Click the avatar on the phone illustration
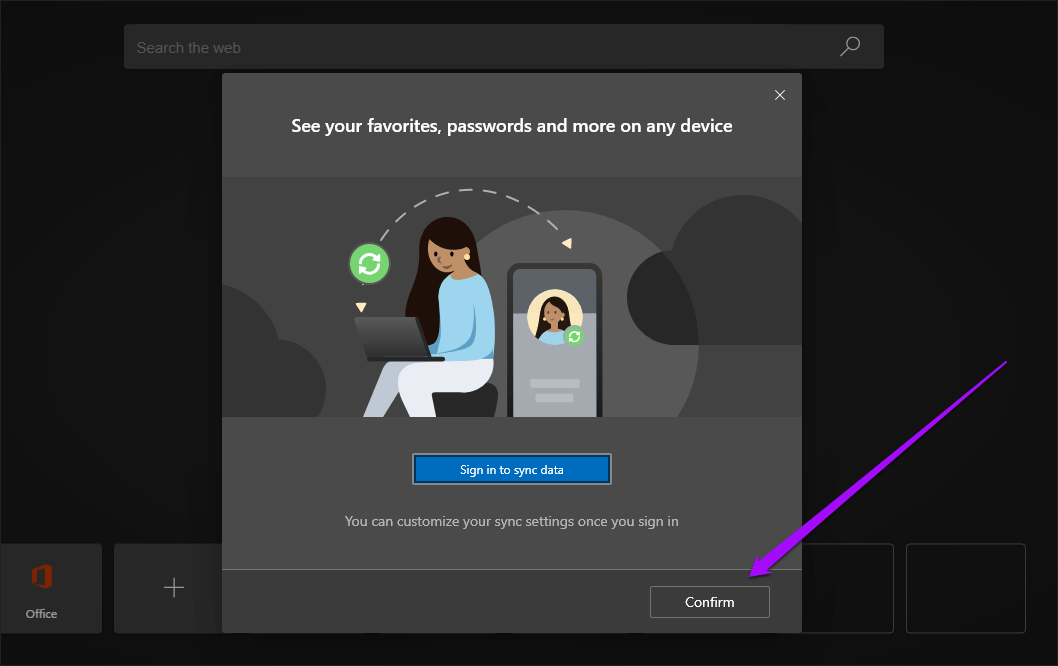The image size is (1058, 666). (x=554, y=317)
